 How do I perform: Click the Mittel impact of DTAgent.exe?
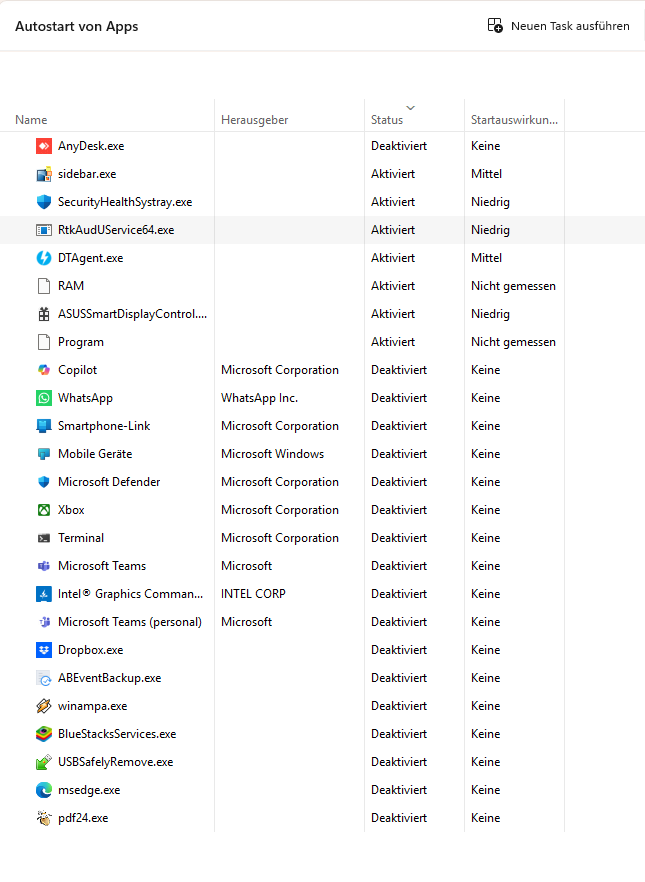click(x=486, y=258)
